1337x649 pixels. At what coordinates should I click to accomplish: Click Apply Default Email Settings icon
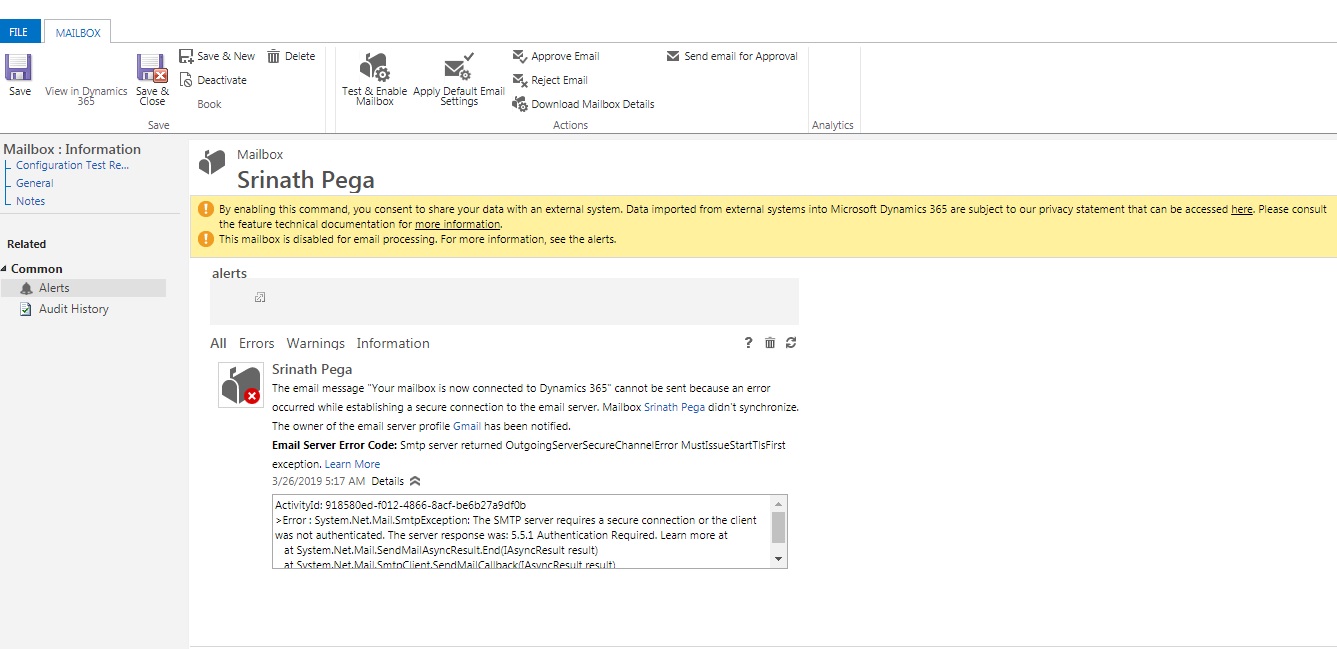(459, 68)
